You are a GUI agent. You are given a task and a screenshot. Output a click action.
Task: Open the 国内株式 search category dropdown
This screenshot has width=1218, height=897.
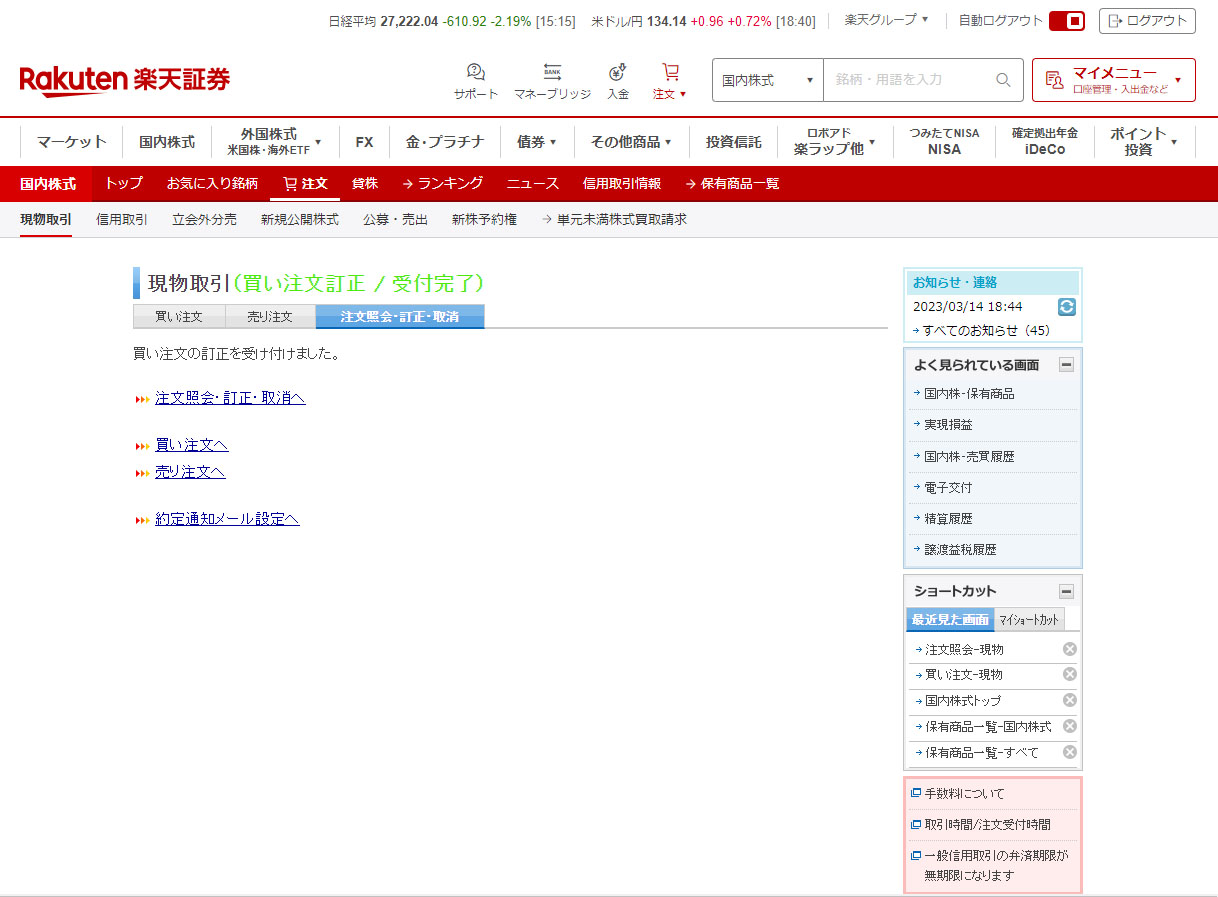pos(767,80)
